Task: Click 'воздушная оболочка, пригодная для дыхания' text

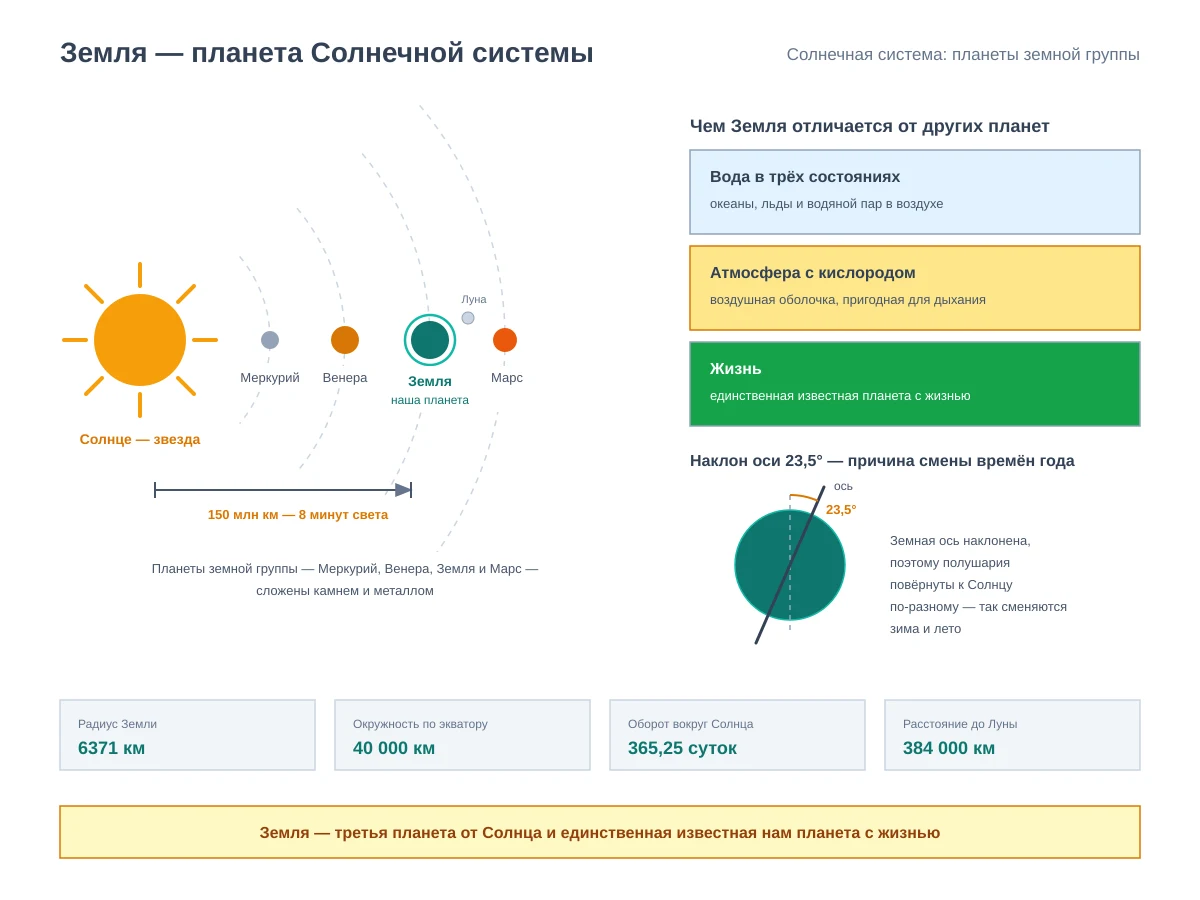Action: [848, 300]
